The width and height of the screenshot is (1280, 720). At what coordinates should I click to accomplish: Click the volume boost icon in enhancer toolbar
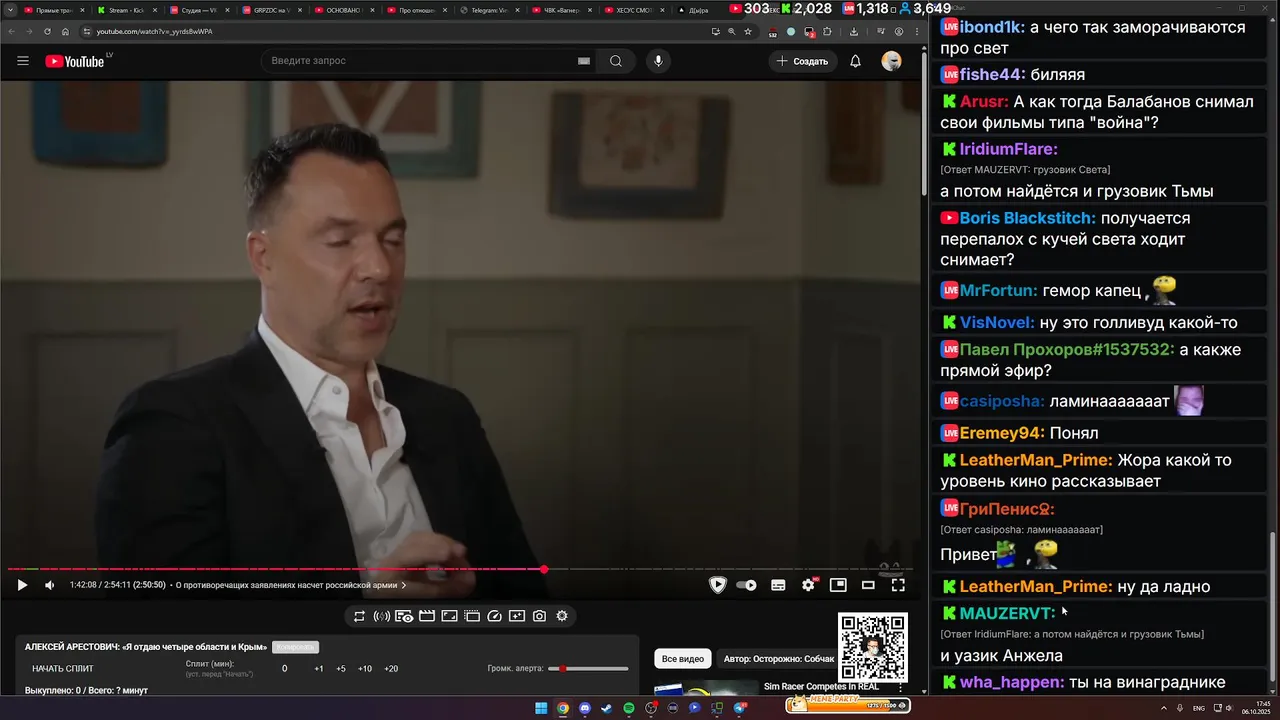(381, 616)
